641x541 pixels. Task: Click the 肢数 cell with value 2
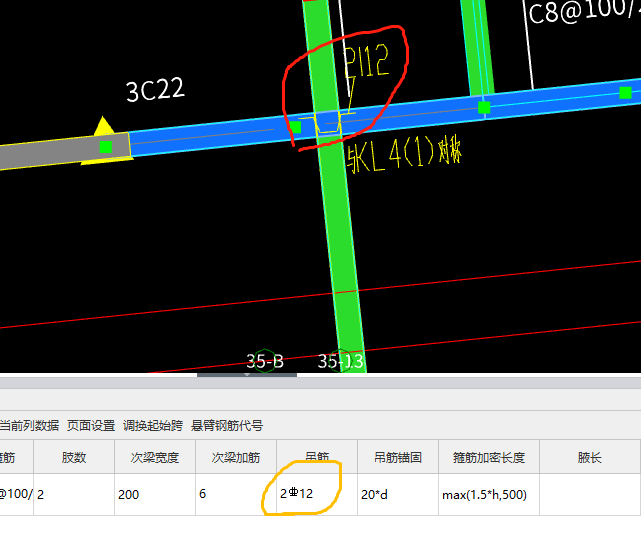pos(74,495)
